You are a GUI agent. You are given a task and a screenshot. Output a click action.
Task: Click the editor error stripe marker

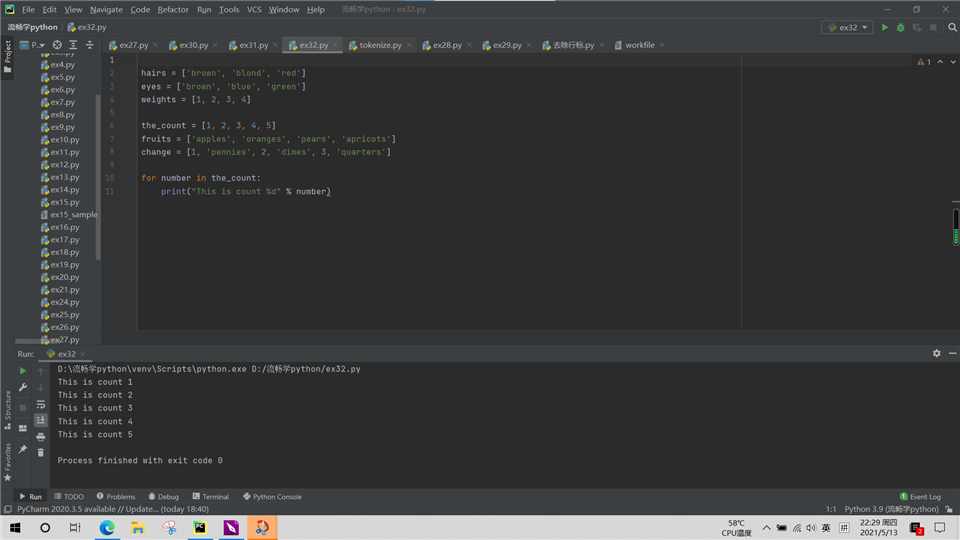(x=956, y=201)
